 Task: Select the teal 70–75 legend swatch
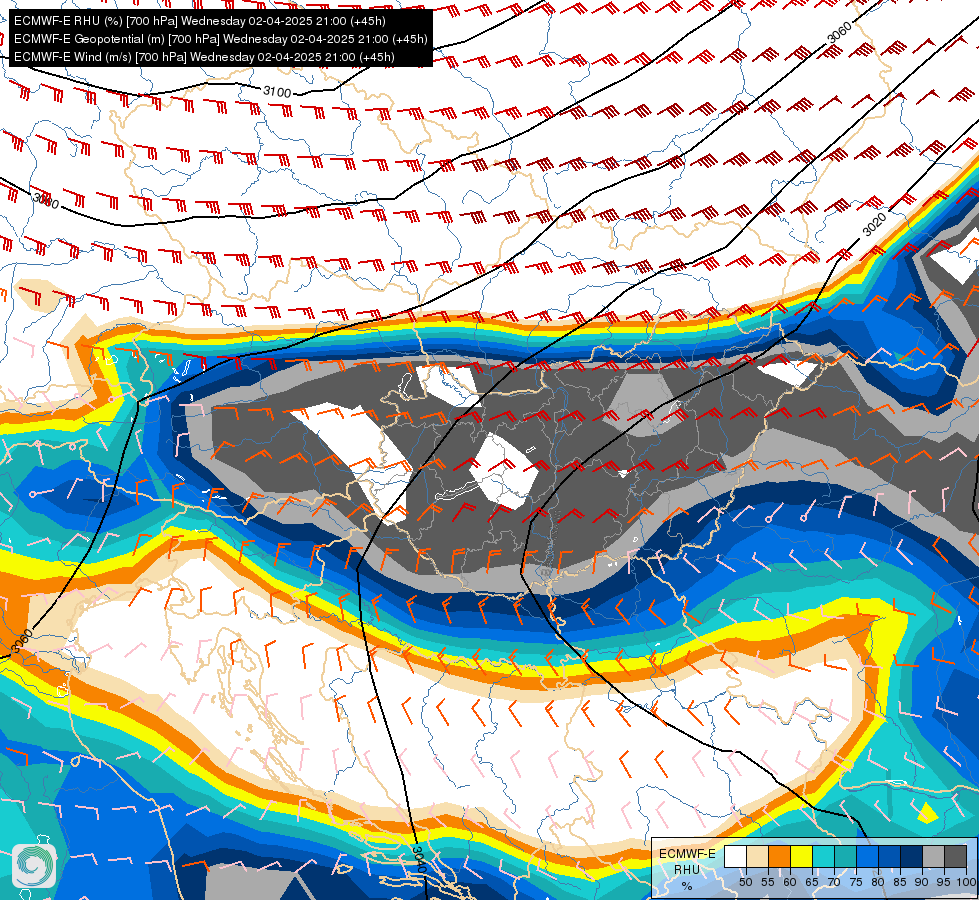tap(845, 856)
